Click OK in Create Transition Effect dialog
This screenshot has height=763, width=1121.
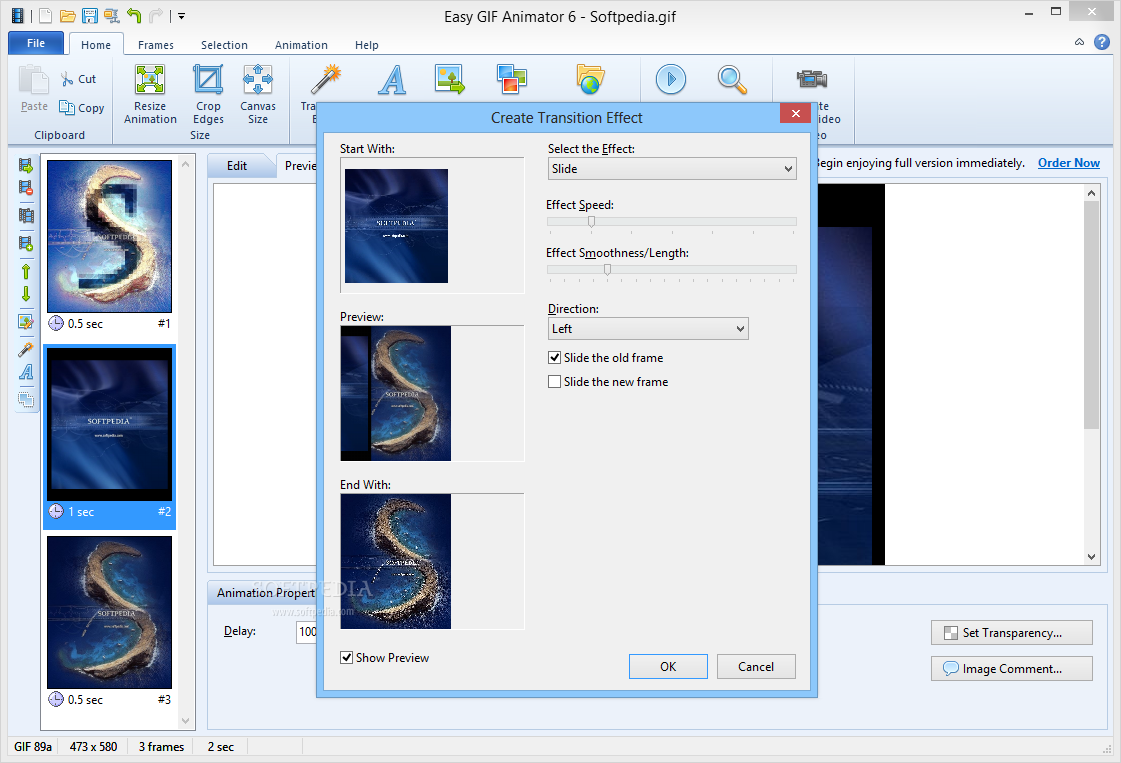pos(668,666)
